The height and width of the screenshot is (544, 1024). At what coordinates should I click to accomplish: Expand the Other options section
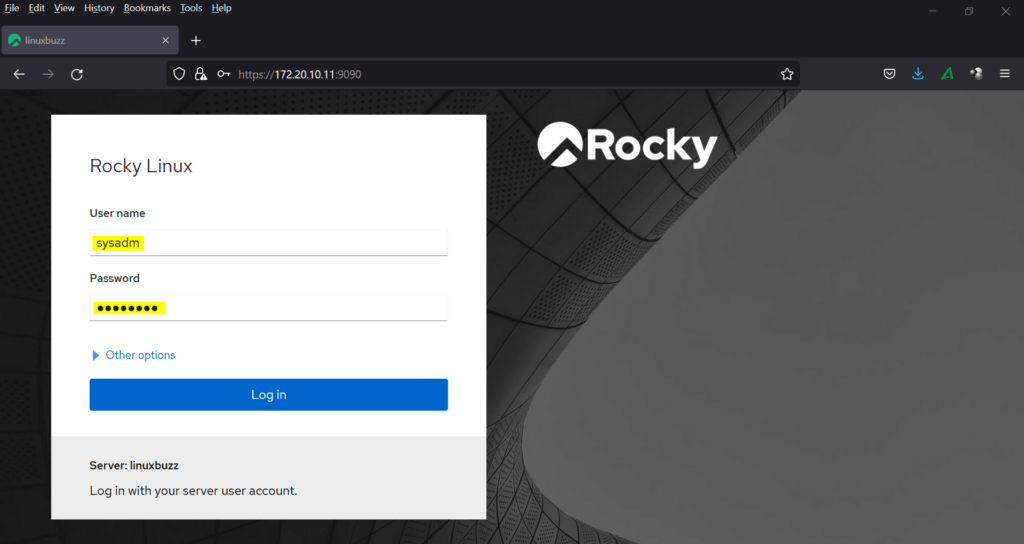[x=134, y=355]
